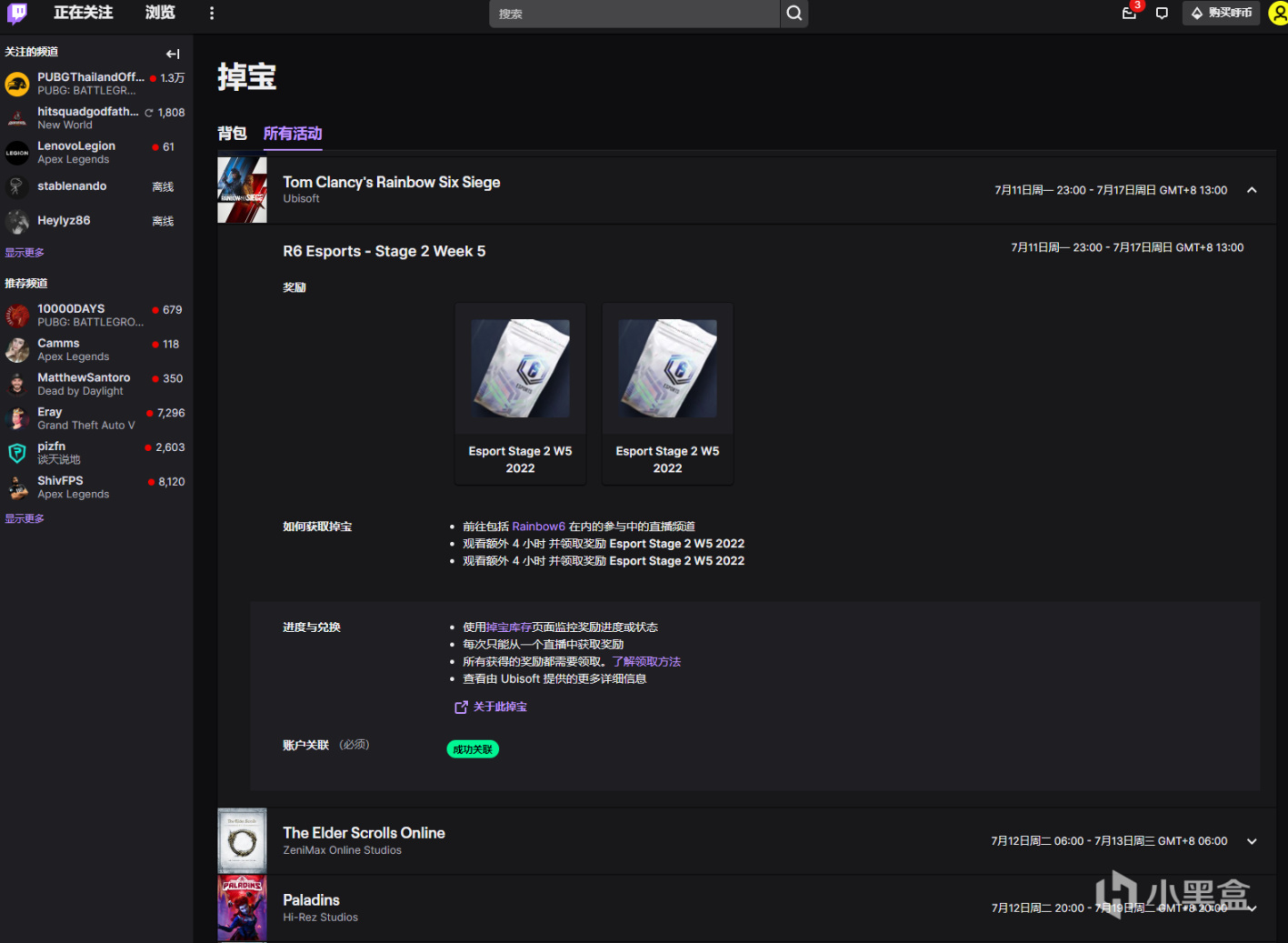The image size is (1288, 943).
Task: Open 10000DAYS channel avatar
Action: [17, 316]
